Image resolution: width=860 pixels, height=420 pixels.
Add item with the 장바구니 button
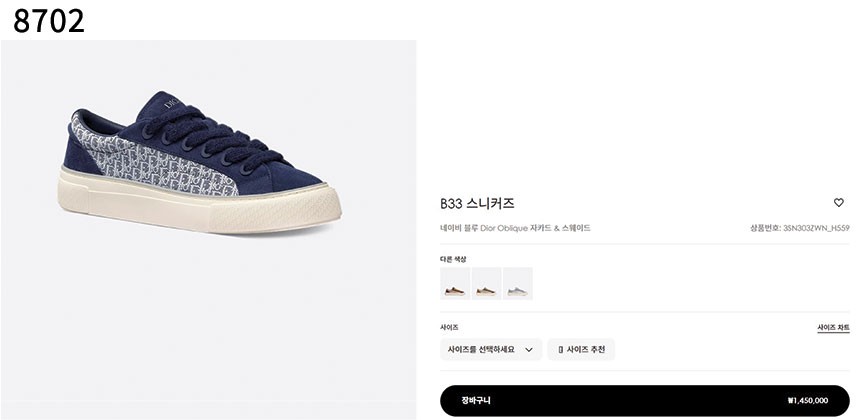click(644, 401)
